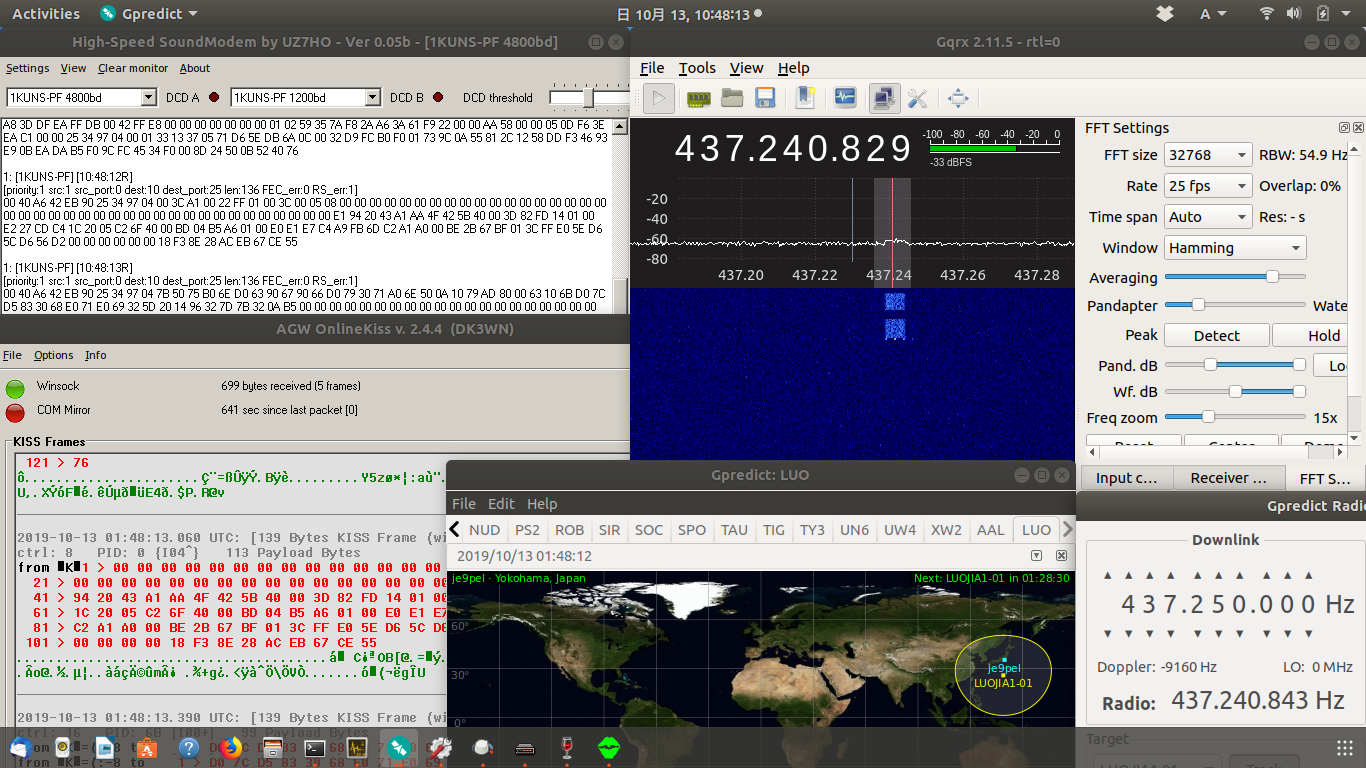This screenshot has height=768, width=1366.
Task: Click Winsock green status indicator
Action: point(15,388)
